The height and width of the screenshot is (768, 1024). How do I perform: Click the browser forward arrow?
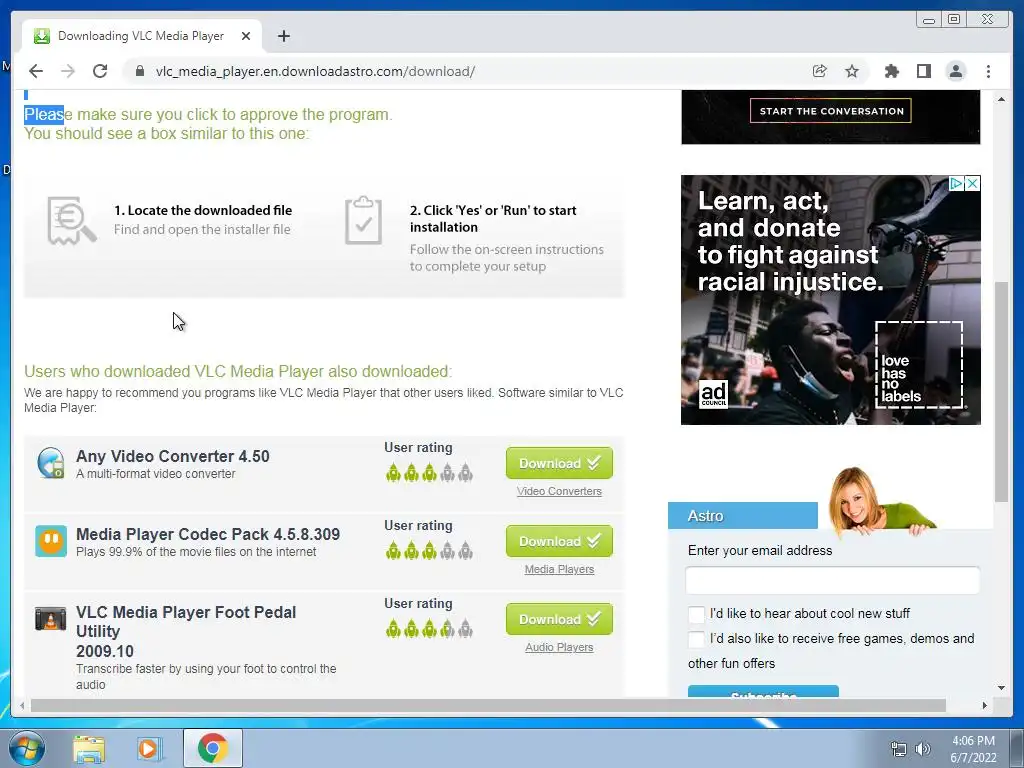point(68,71)
